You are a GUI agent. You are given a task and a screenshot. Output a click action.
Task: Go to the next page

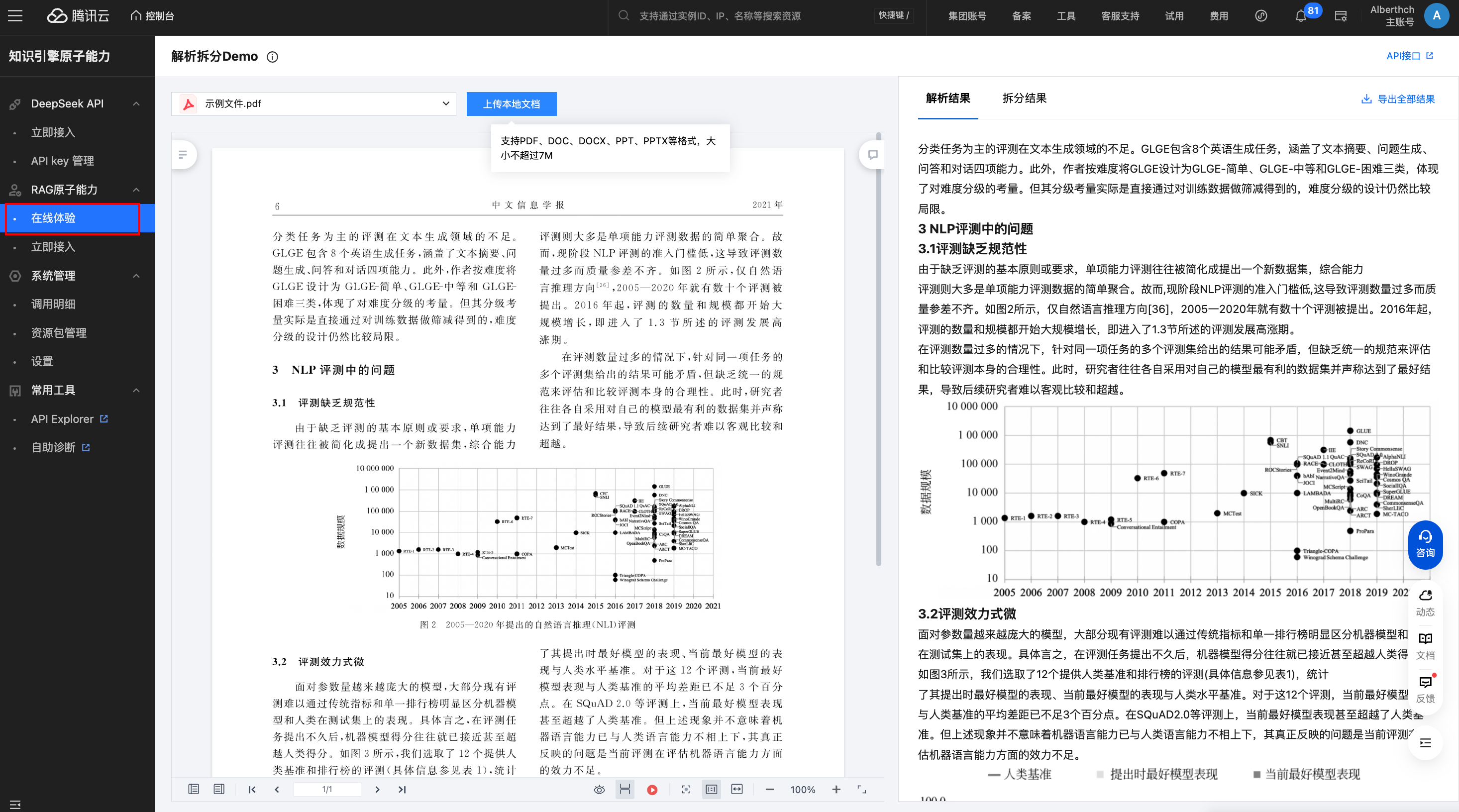377,789
